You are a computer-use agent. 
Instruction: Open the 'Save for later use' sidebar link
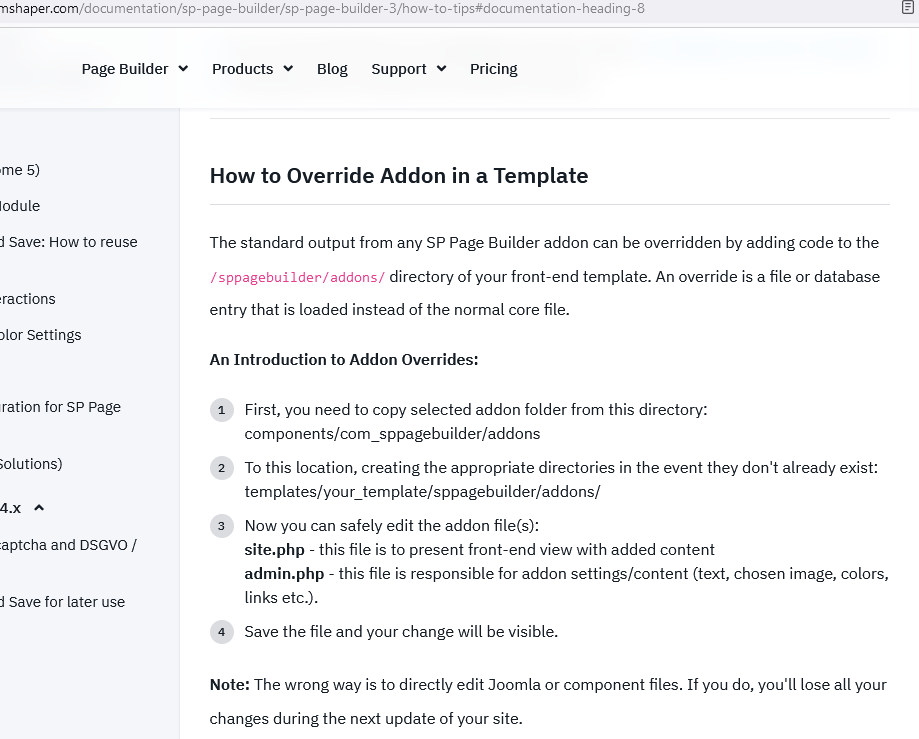pyautogui.click(x=62, y=602)
